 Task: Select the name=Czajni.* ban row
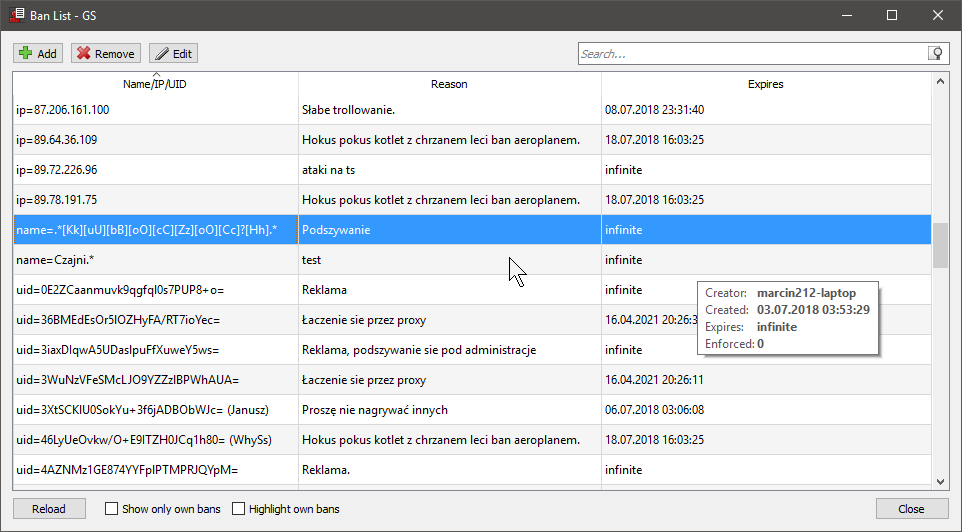(x=56, y=260)
